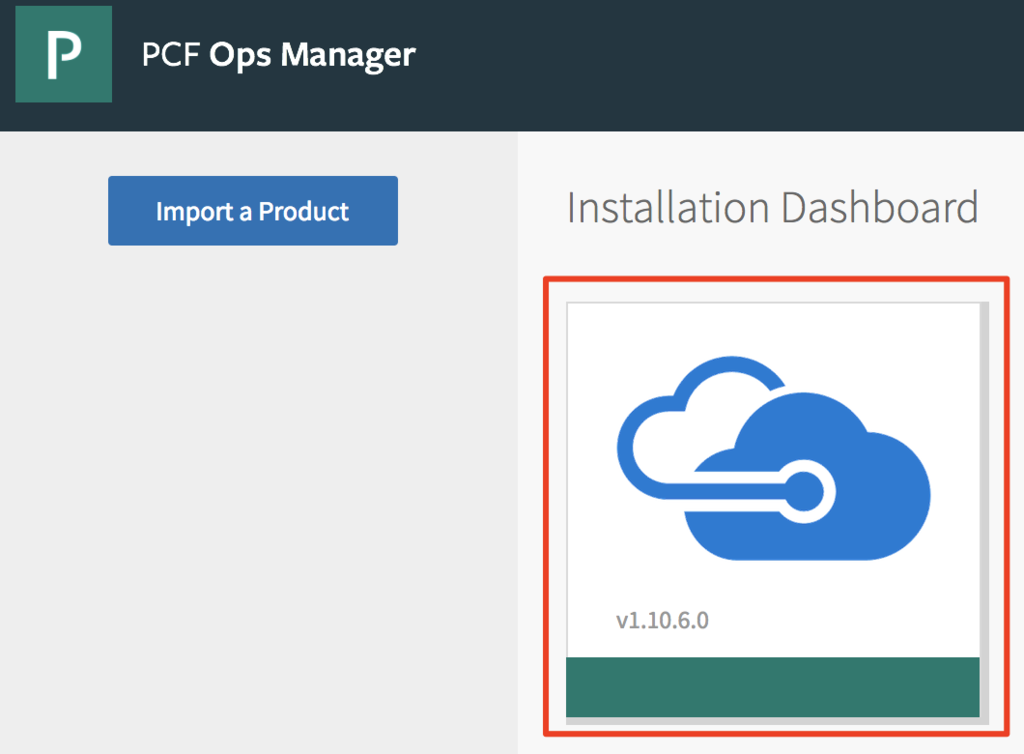Select the Installation Dashboard heading
The width and height of the screenshot is (1024, 754).
tap(772, 208)
